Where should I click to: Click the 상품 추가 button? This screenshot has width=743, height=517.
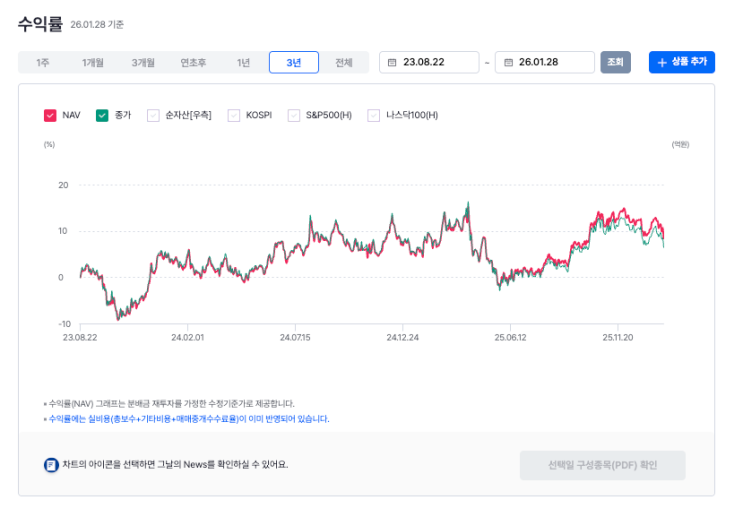tap(682, 62)
